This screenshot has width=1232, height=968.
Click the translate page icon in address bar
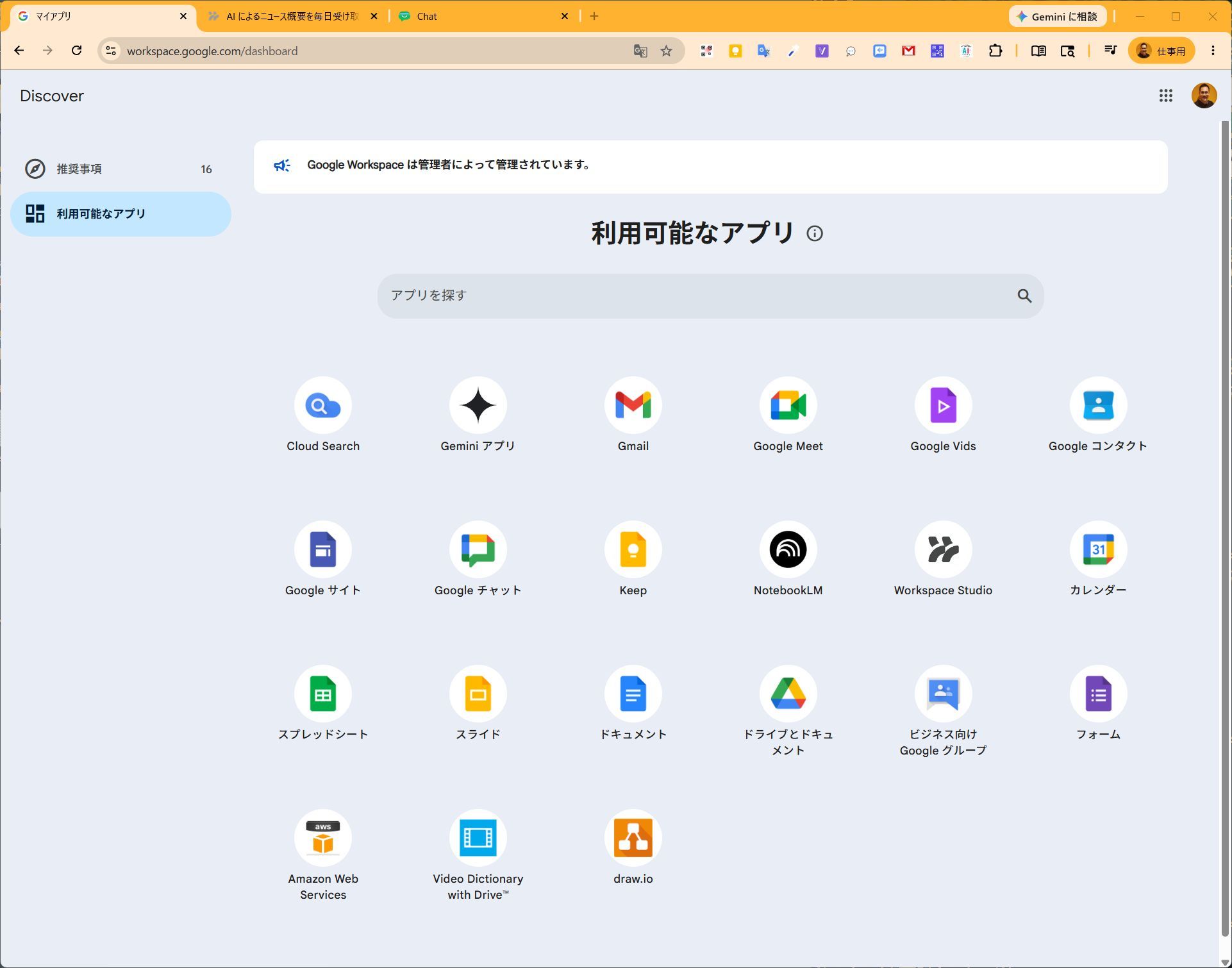[x=640, y=51]
